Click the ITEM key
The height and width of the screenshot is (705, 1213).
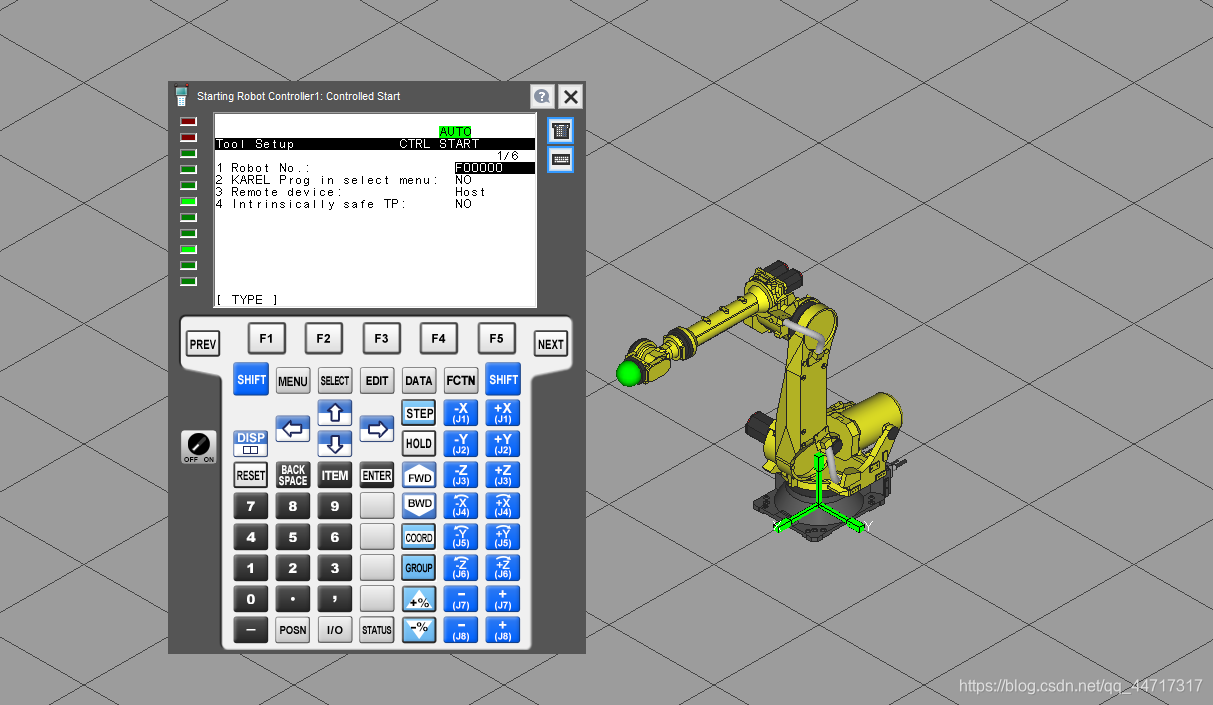[335, 475]
